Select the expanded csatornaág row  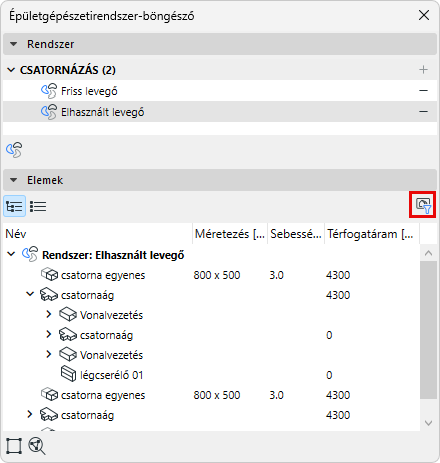pyautogui.click(x=211, y=295)
